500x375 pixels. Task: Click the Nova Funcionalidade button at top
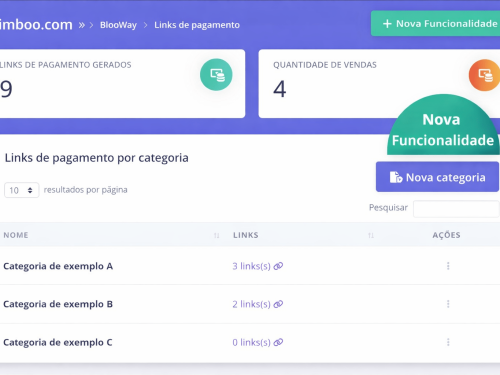coord(435,24)
